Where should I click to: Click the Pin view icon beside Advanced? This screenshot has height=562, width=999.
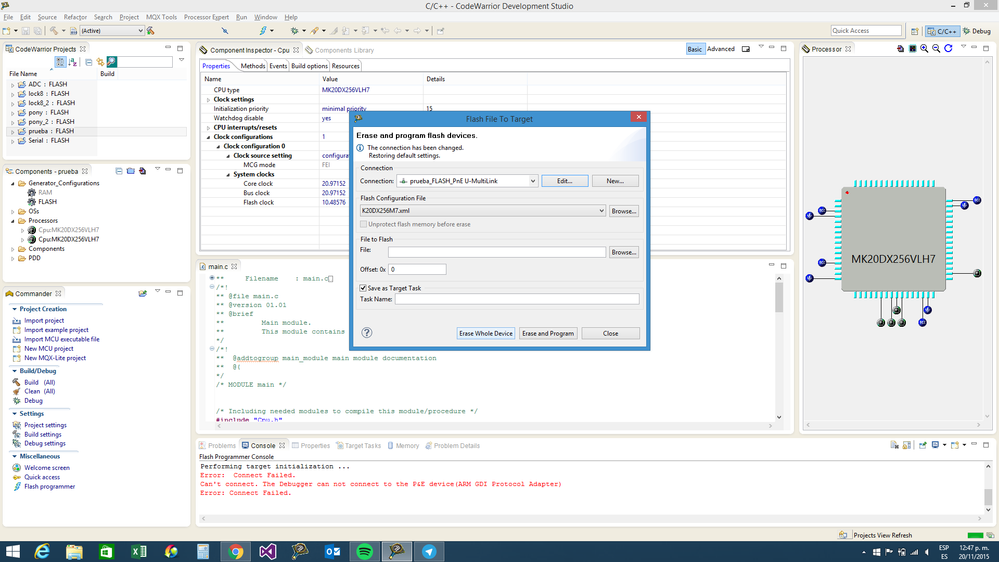click(x=745, y=49)
